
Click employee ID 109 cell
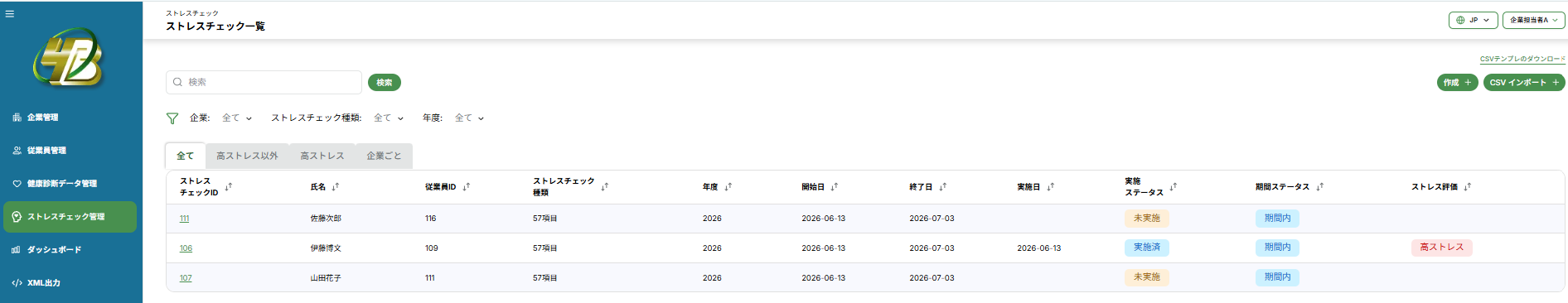click(432, 248)
